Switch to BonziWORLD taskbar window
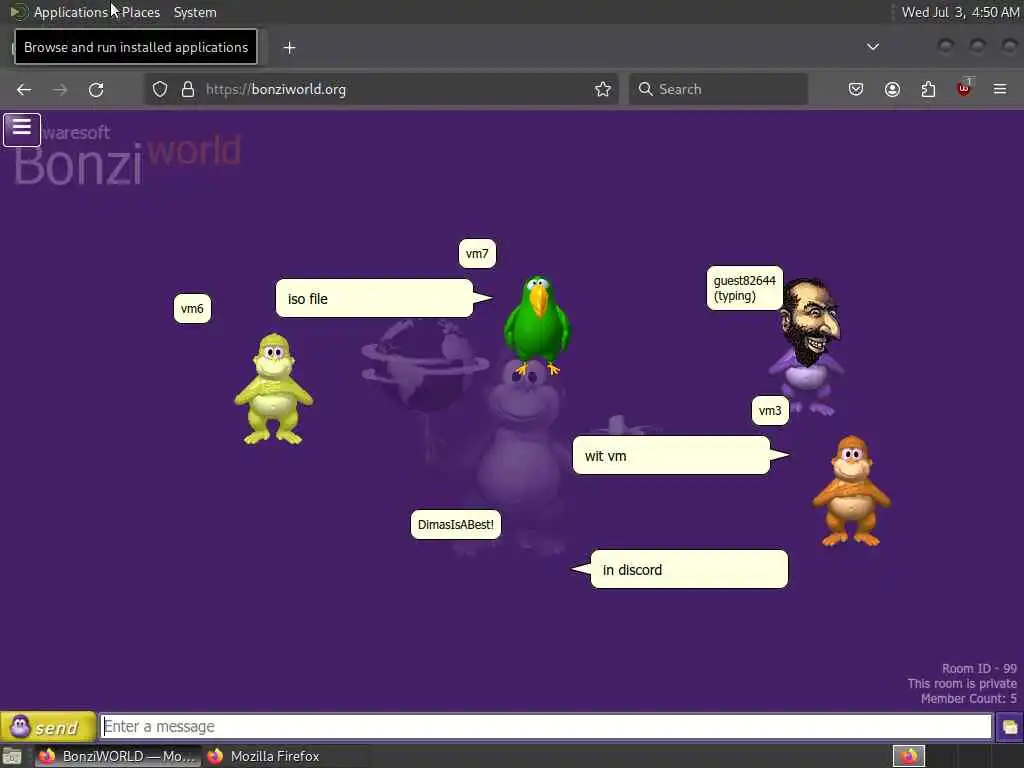The image size is (1024, 768). (x=118, y=756)
